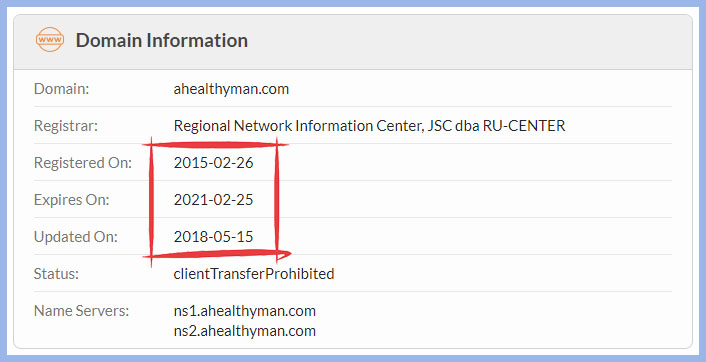Viewport: 706px width, 362px height.
Task: Click the ns2.ahealthyman.com name server
Action: click(x=244, y=331)
